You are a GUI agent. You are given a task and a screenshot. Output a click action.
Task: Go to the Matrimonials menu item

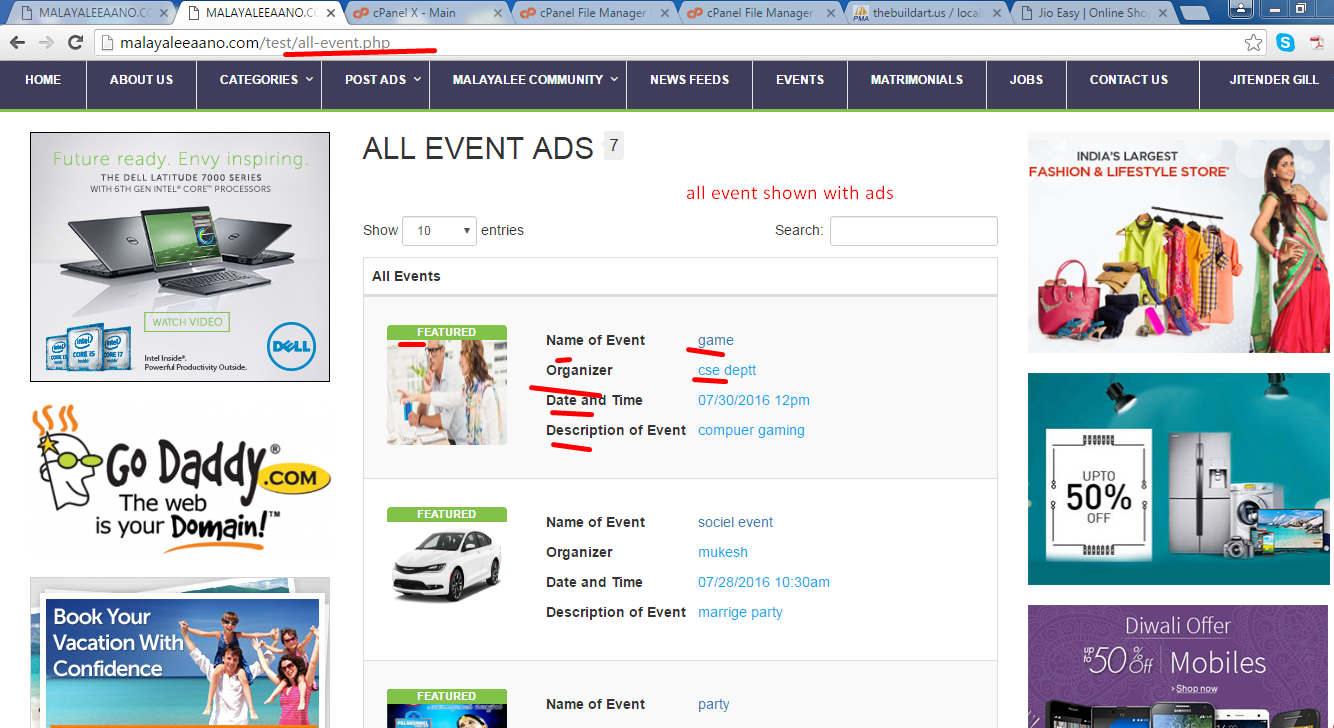point(916,80)
